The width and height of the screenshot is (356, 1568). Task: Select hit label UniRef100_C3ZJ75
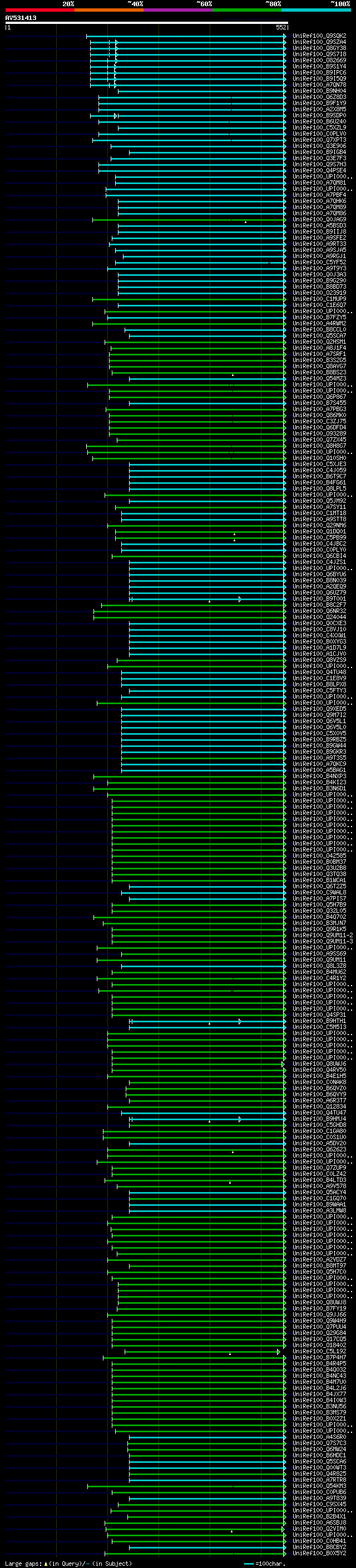pyautogui.click(x=319, y=421)
